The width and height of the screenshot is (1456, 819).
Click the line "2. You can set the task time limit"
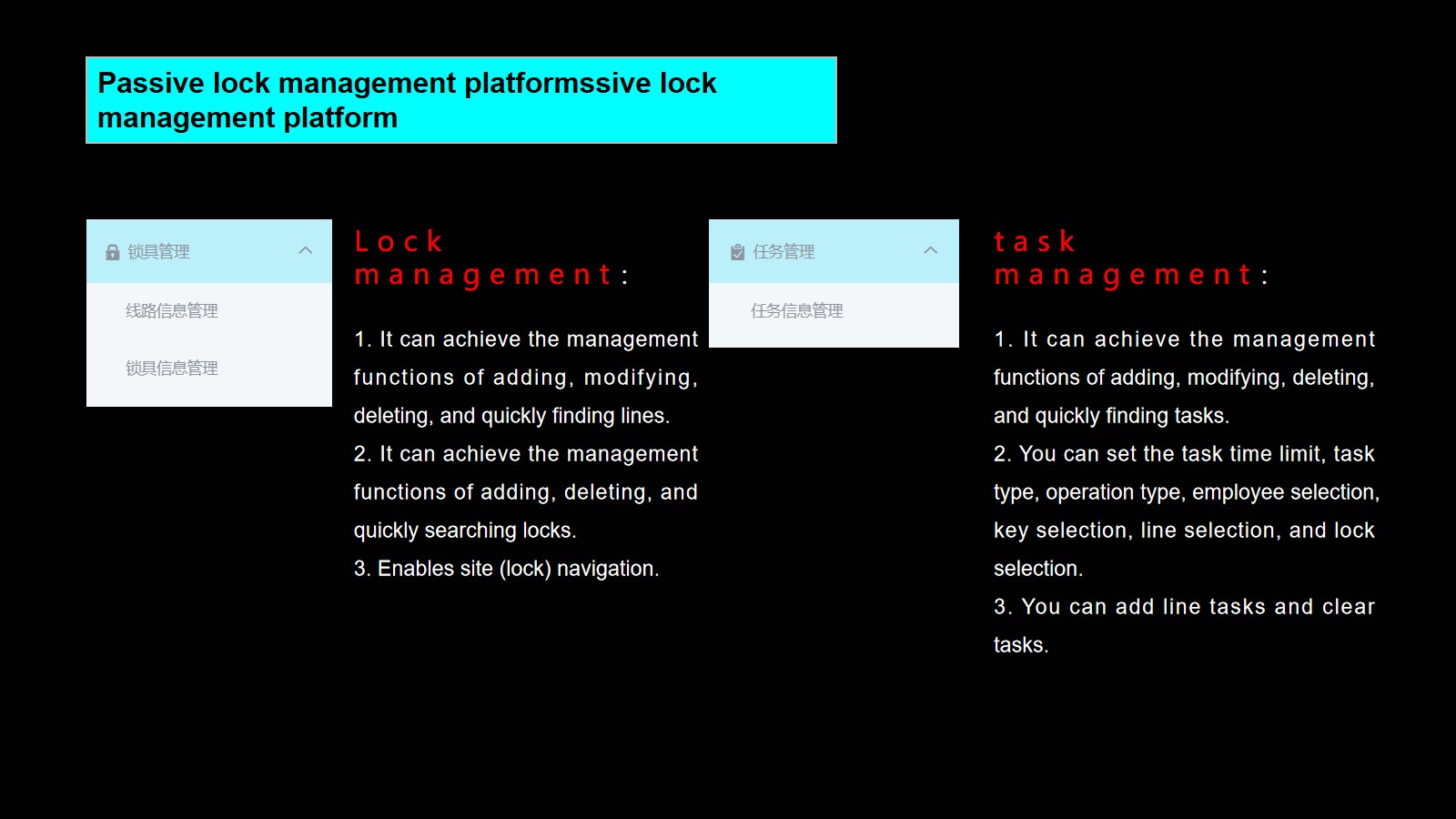[1183, 454]
